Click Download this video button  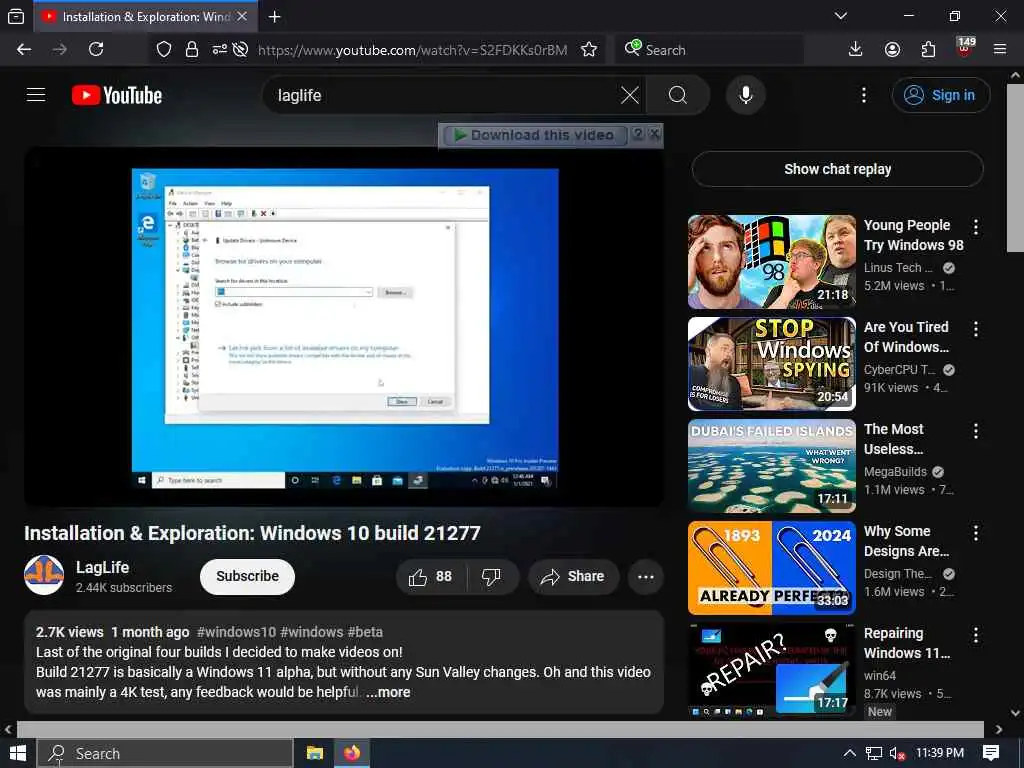[535, 135]
